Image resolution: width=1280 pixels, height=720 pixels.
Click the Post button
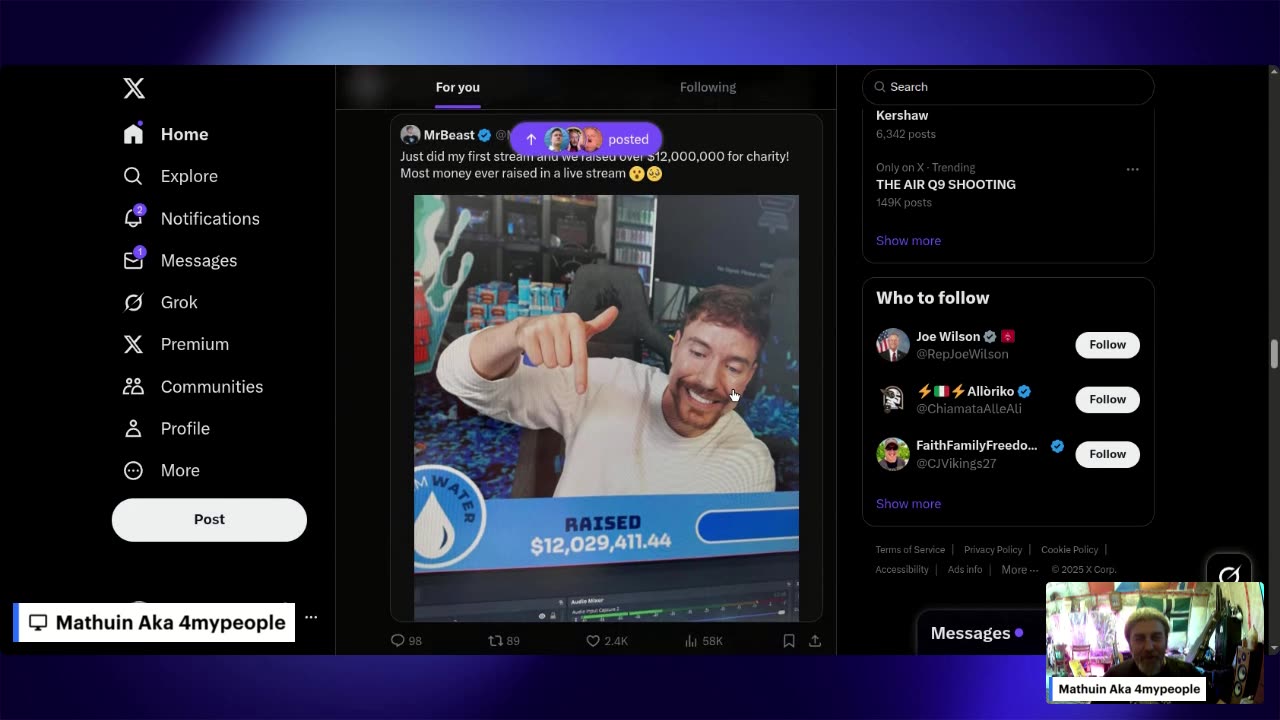pyautogui.click(x=209, y=519)
